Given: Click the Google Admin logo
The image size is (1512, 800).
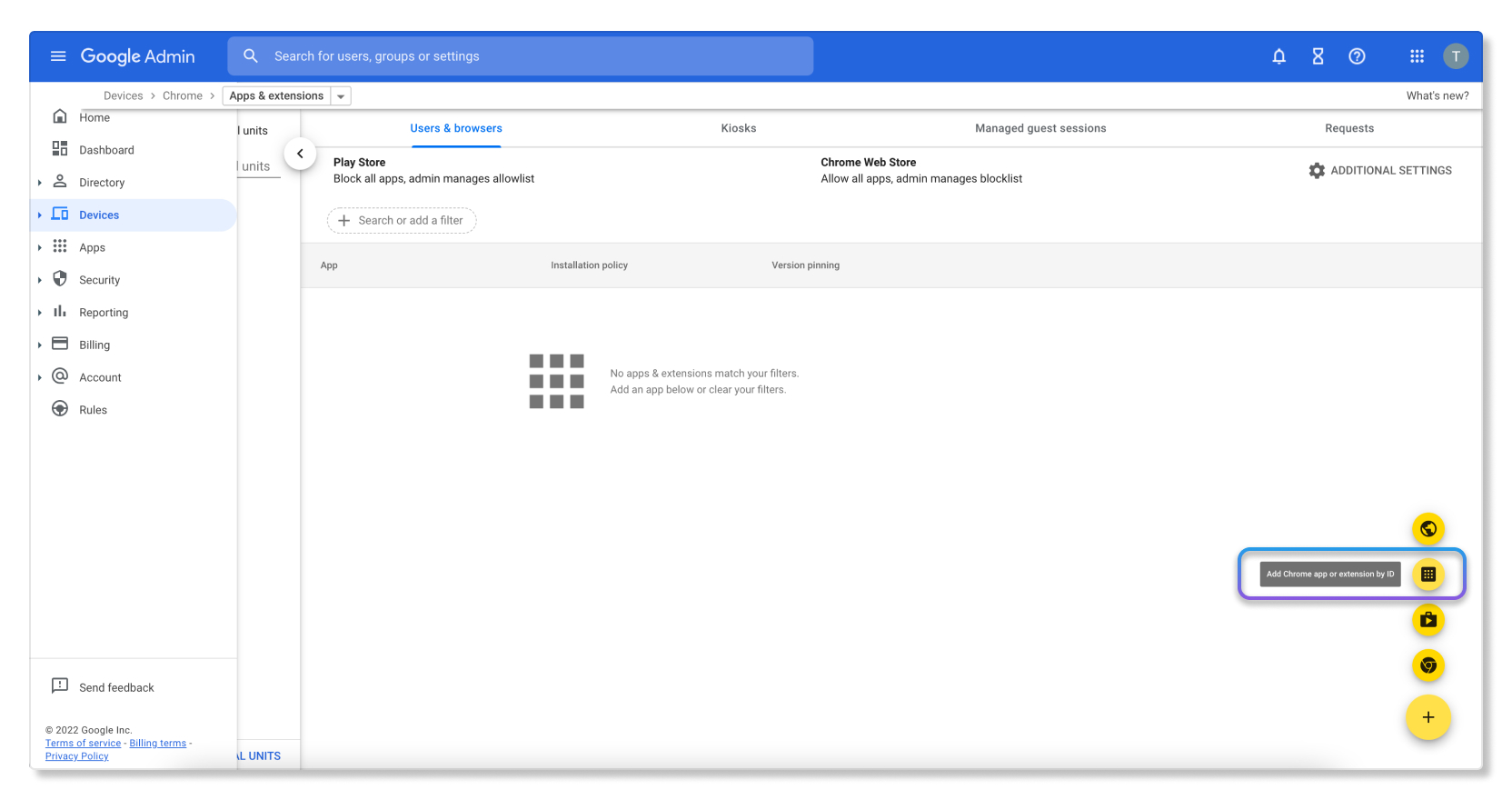Looking at the screenshot, I should [x=137, y=56].
